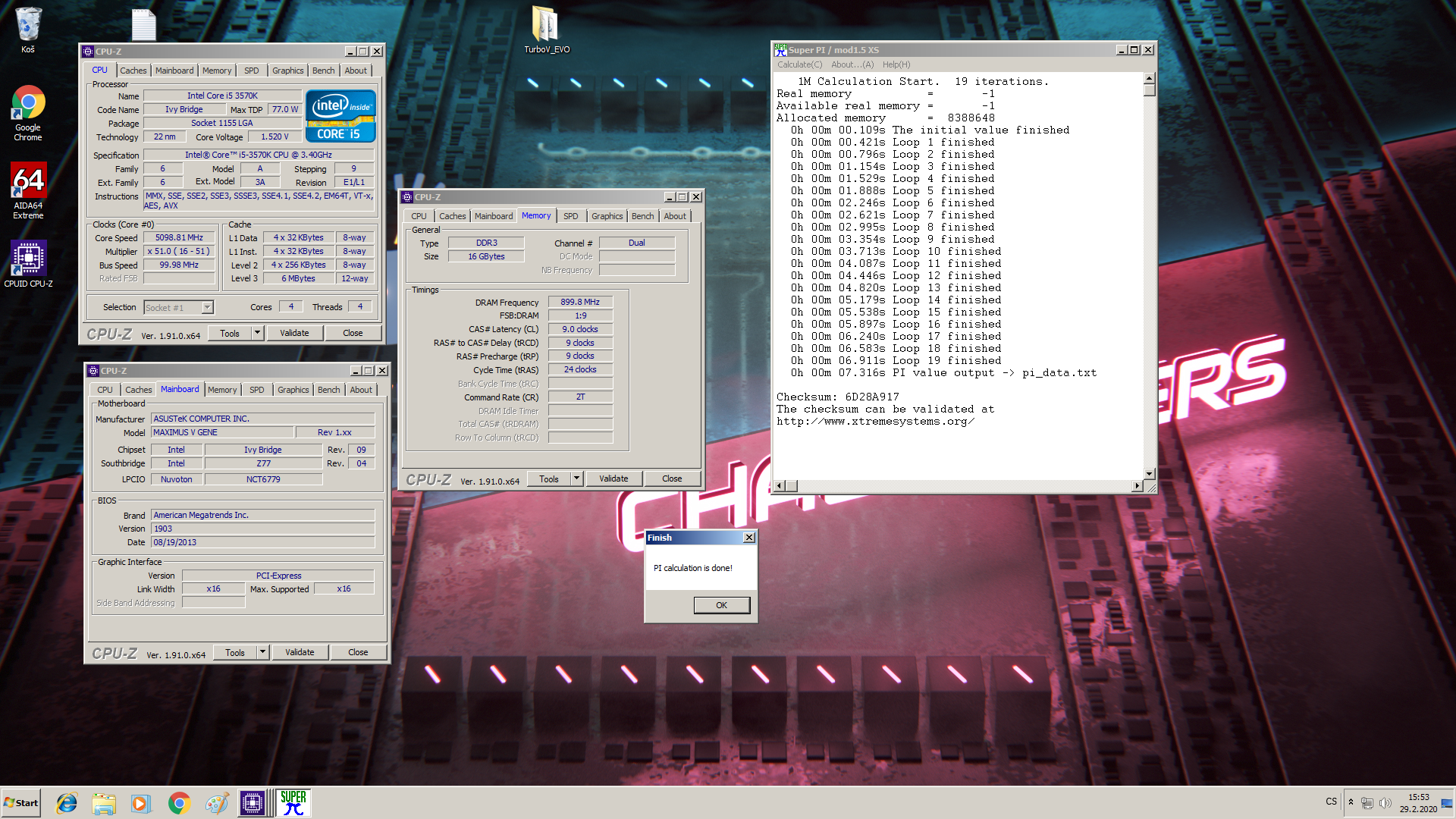Click OK in the Finish dialog

pos(722,605)
